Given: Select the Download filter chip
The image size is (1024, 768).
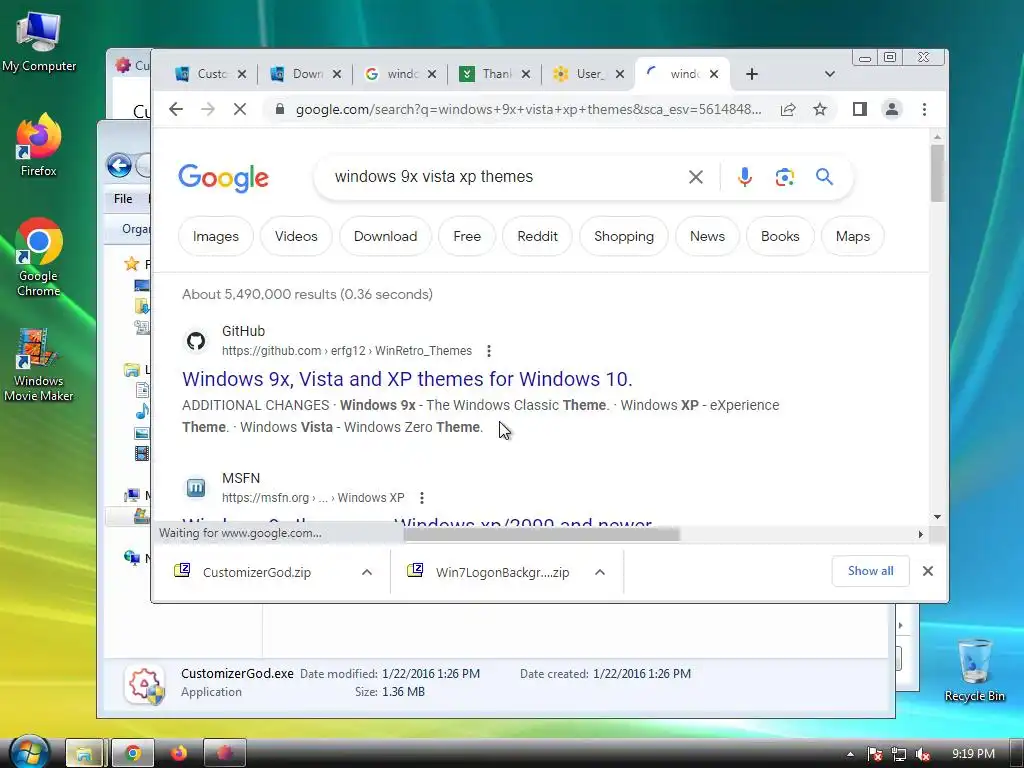Looking at the screenshot, I should pyautogui.click(x=385, y=236).
